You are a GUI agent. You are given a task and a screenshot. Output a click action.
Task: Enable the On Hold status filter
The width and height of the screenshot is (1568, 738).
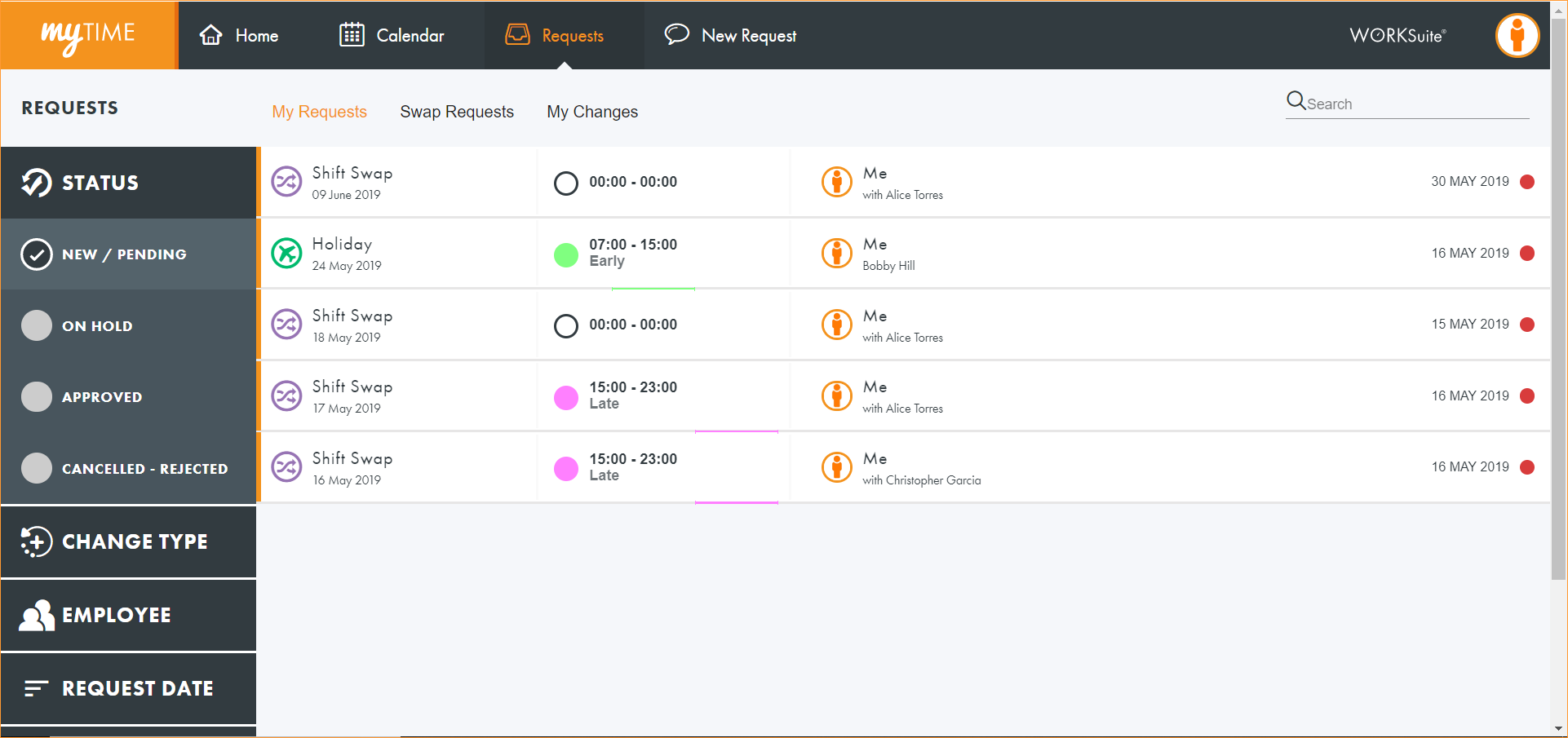pyautogui.click(x=129, y=325)
